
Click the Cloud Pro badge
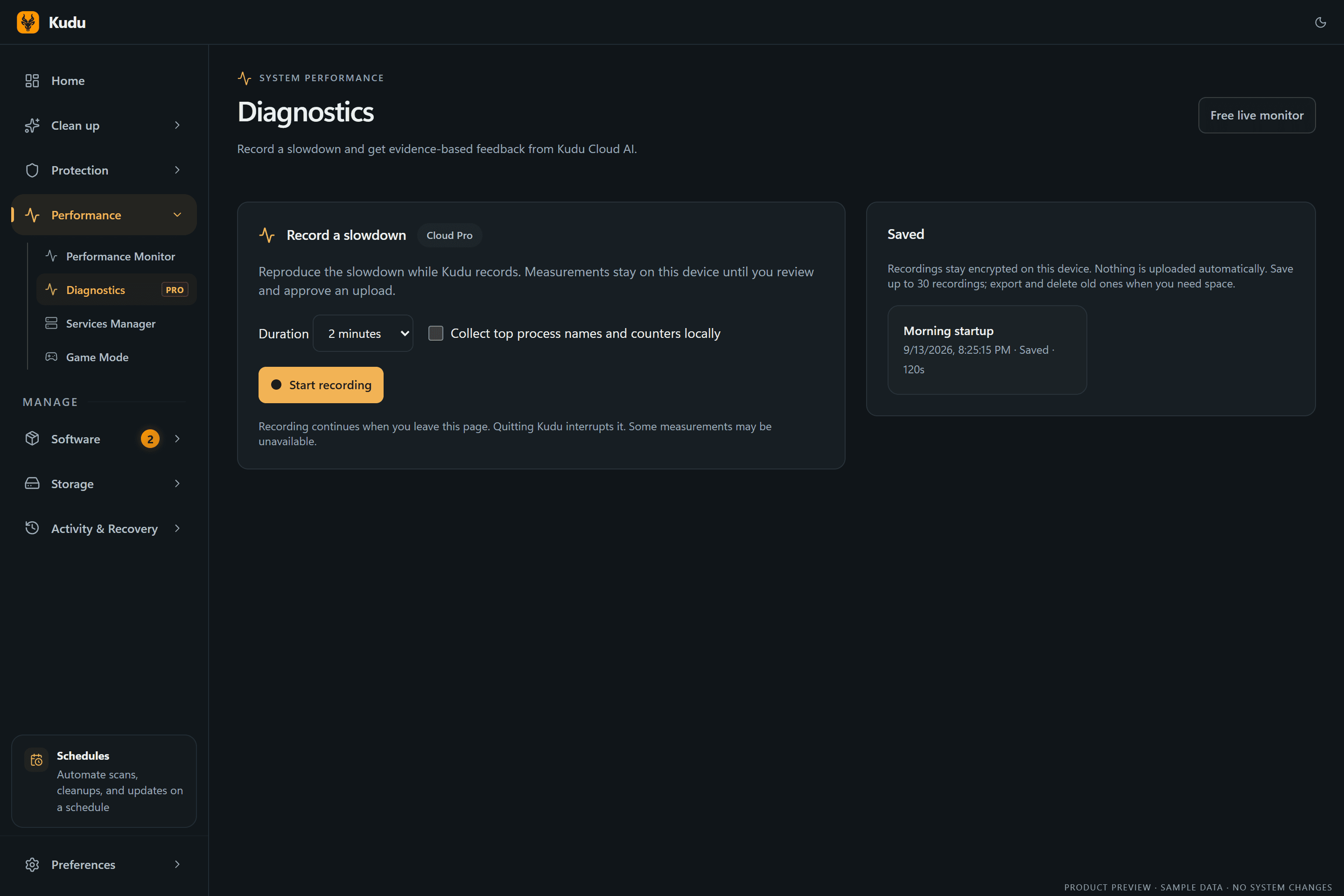(x=449, y=235)
